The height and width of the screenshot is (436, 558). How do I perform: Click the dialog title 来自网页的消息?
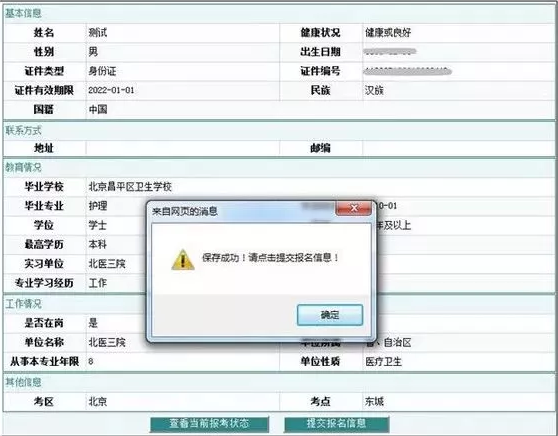click(x=185, y=211)
